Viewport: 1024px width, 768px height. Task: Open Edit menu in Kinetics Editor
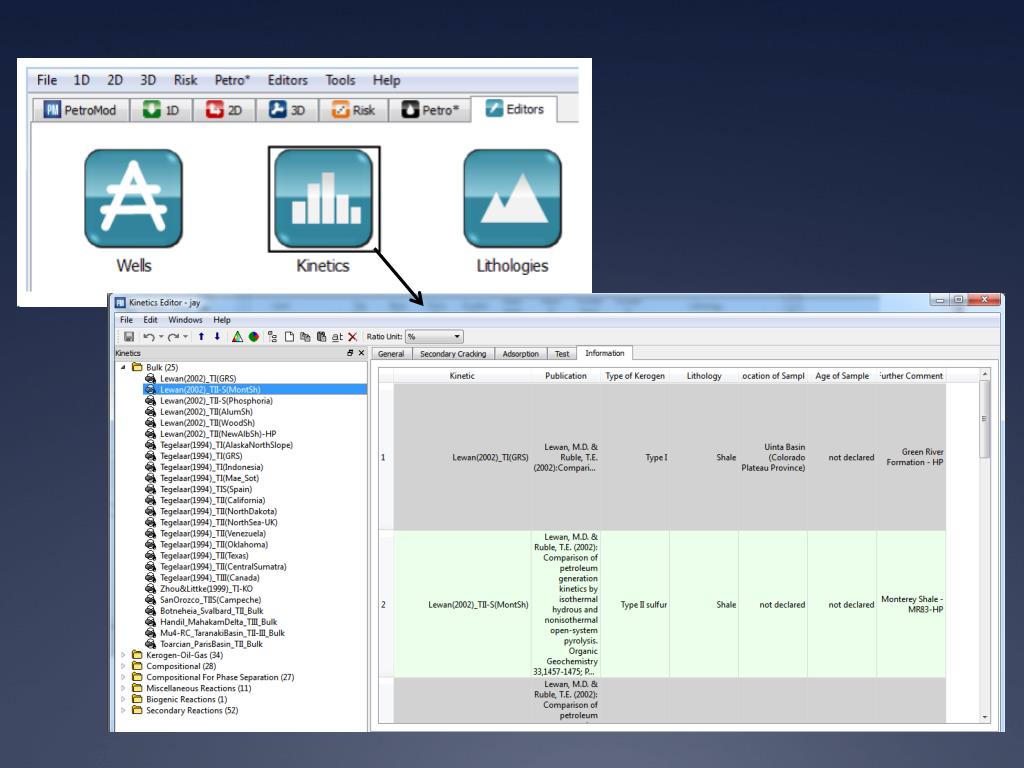[150, 319]
